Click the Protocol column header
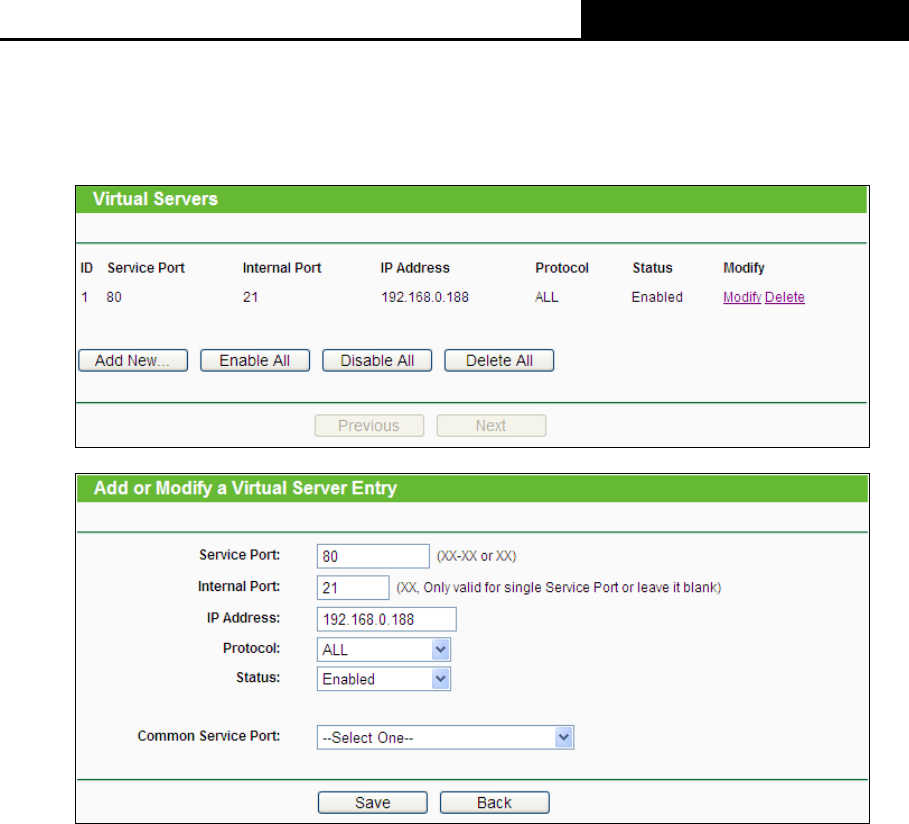This screenshot has height=824, width=909. (562, 268)
